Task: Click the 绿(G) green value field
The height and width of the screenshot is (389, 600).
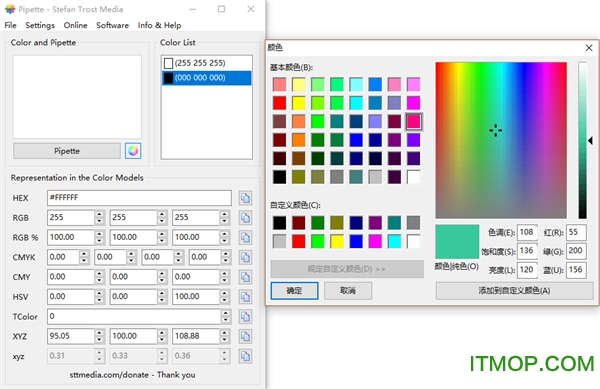Action: 576,251
